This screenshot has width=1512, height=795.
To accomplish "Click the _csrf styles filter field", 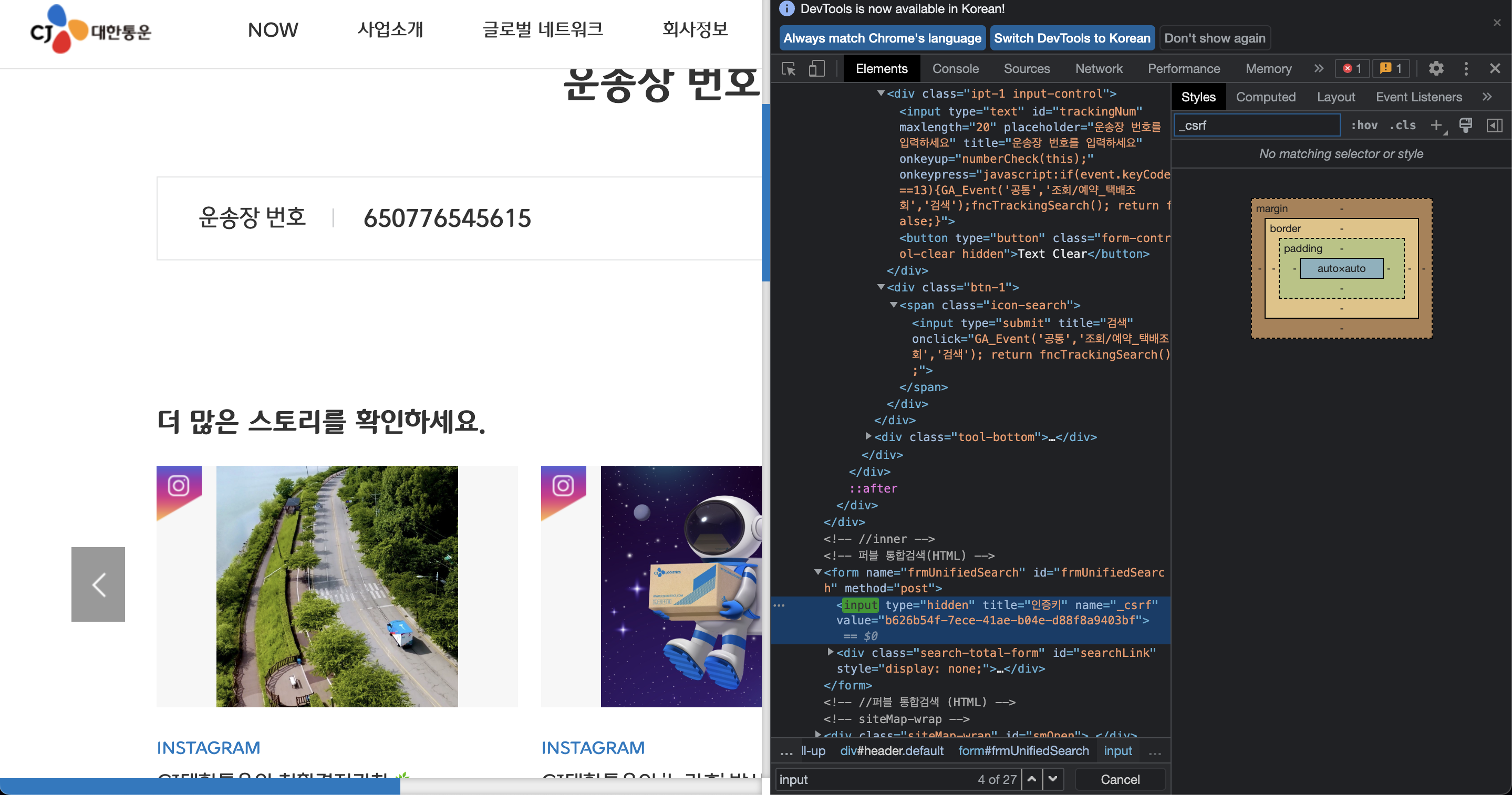I will [x=1256, y=125].
